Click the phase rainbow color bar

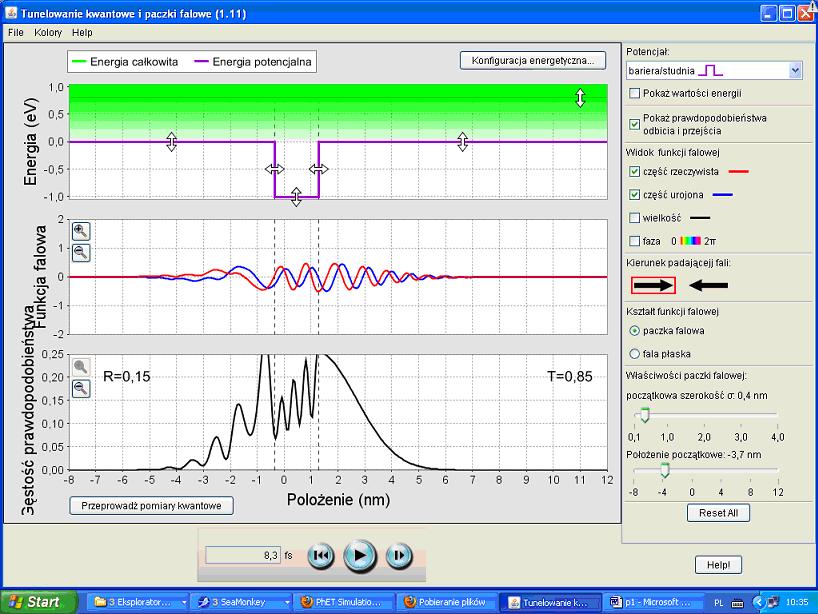point(690,241)
